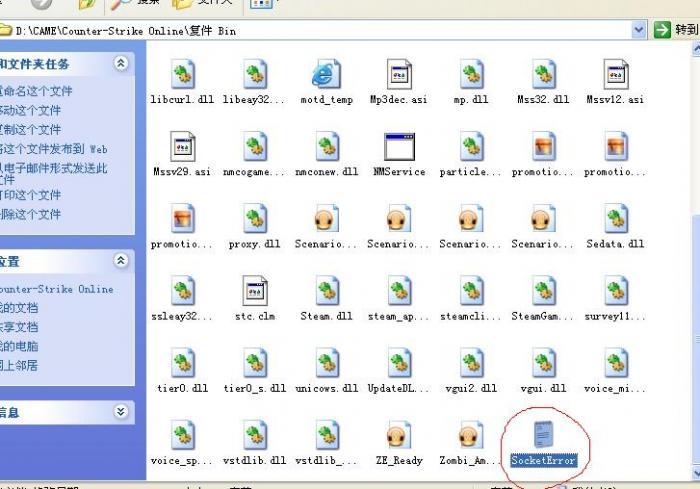Select the tier0.dll file icon
The width and height of the screenshot is (700, 489).
tap(183, 363)
